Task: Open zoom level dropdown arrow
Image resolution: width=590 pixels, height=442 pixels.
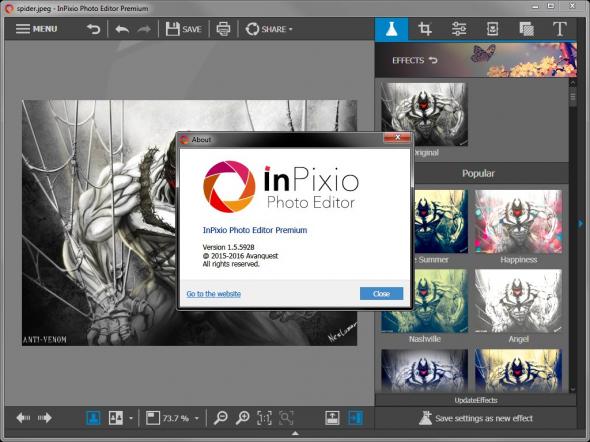Action: tap(196, 418)
